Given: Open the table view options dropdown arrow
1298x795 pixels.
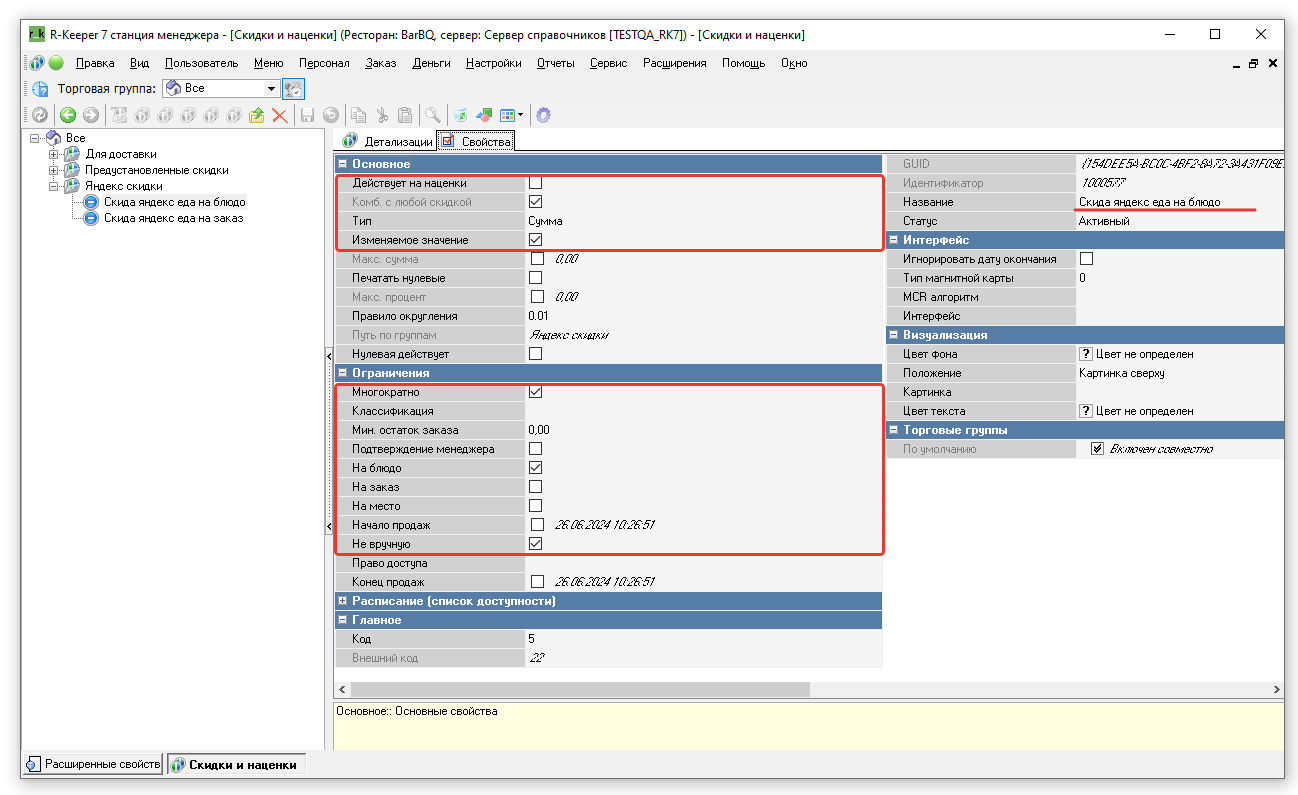Looking at the screenshot, I should pyautogui.click(x=520, y=115).
